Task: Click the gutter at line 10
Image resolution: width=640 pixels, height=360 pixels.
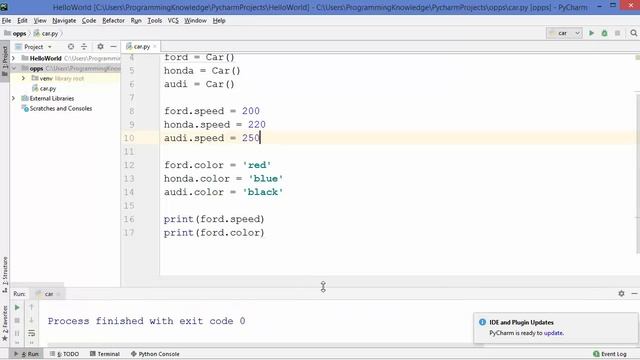Action: (140, 138)
